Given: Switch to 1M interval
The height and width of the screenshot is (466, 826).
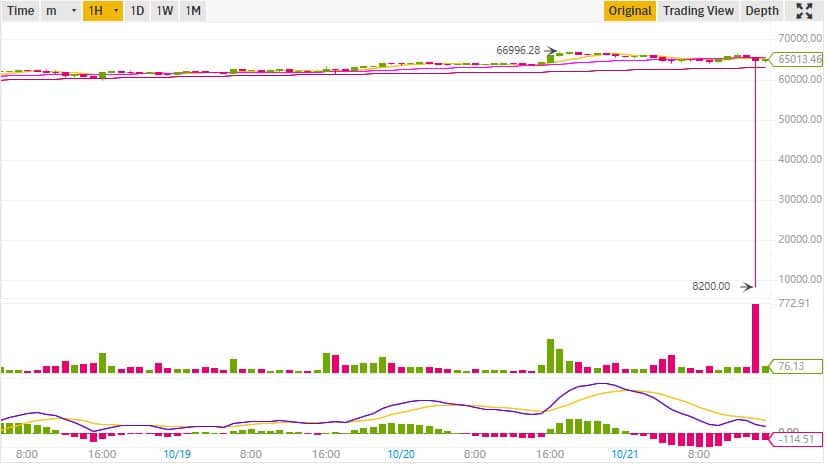Looking at the screenshot, I should click(x=193, y=11).
